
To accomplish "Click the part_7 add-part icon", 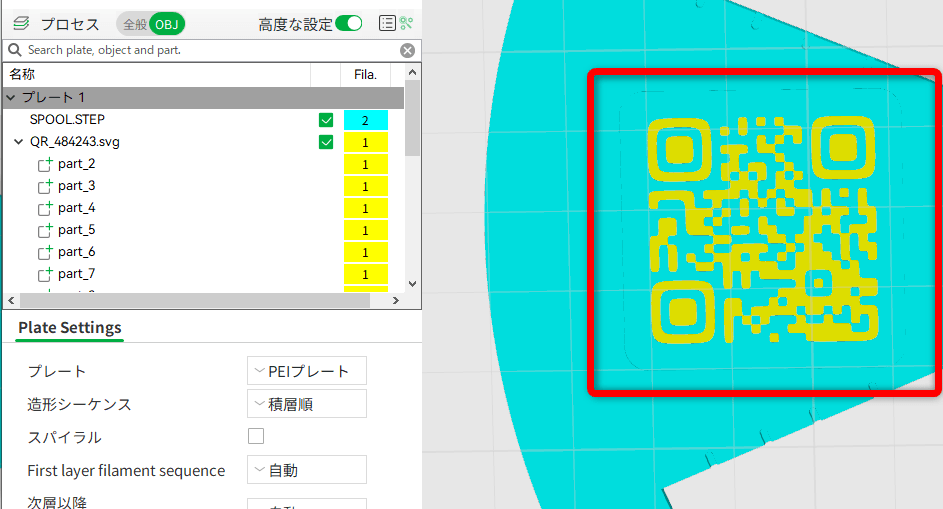I will (x=45, y=274).
